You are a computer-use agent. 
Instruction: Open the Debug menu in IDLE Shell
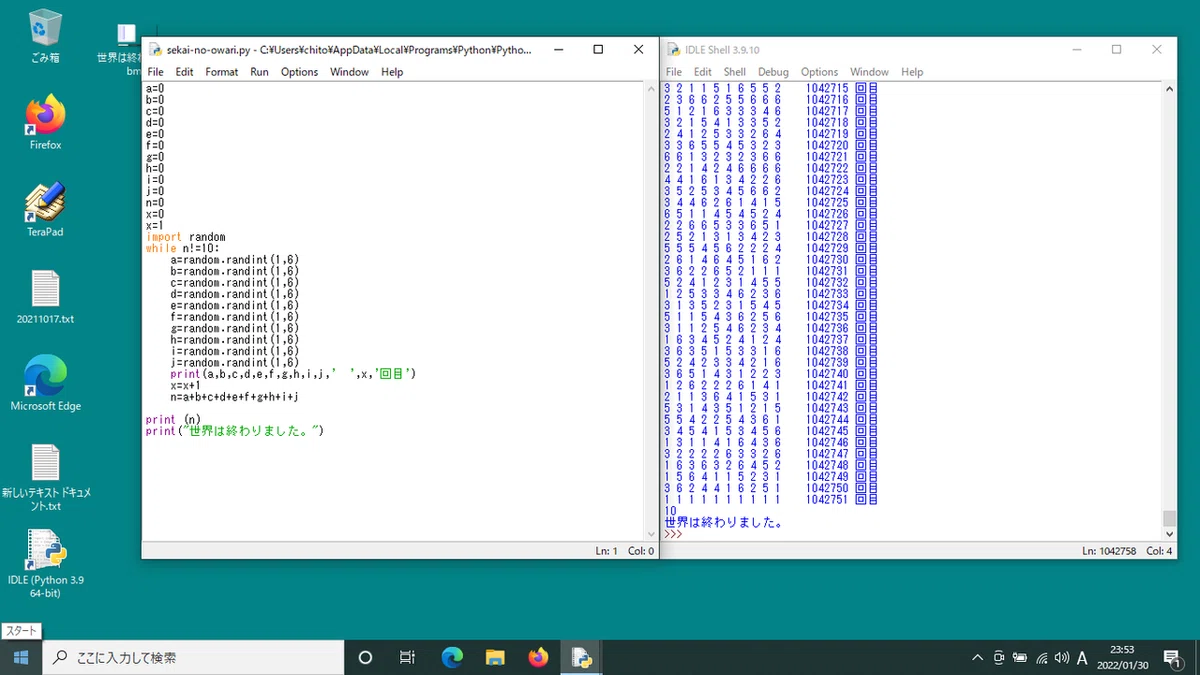pyautogui.click(x=773, y=72)
